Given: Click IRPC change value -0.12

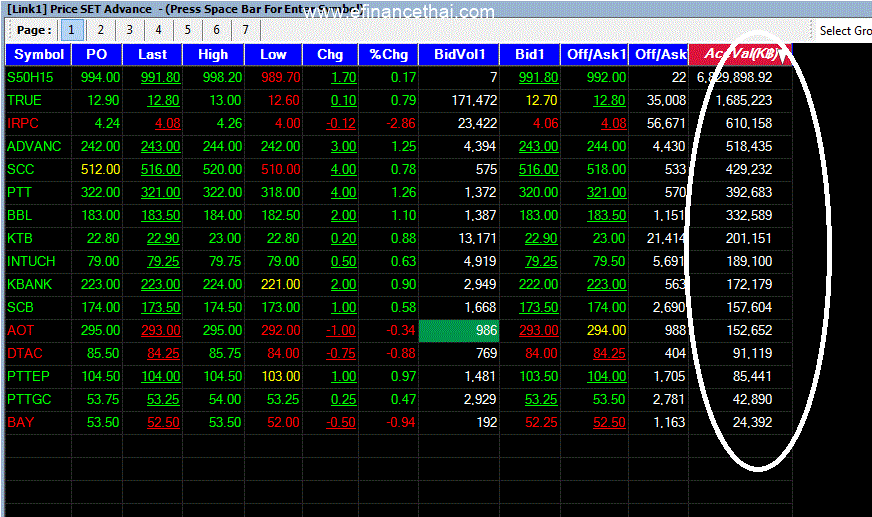Looking at the screenshot, I should point(341,123).
